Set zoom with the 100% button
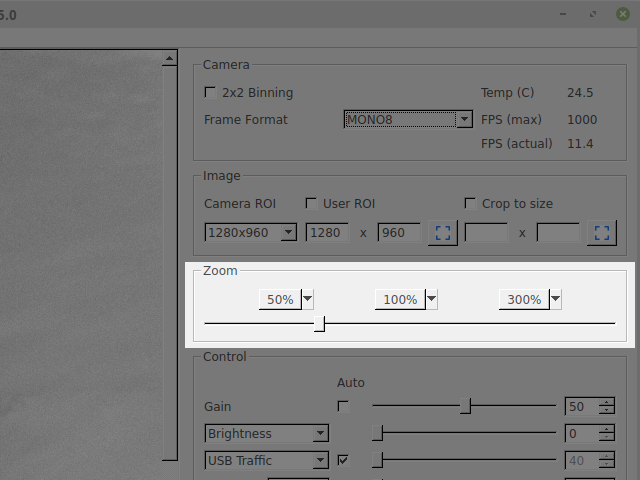This screenshot has width=640, height=480. pos(400,300)
